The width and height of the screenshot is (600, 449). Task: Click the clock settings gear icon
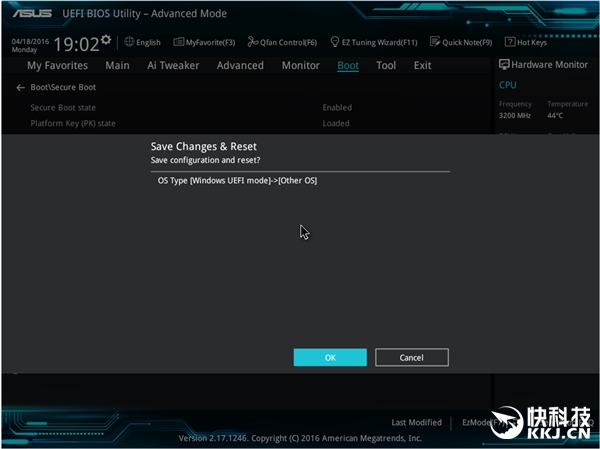(106, 40)
